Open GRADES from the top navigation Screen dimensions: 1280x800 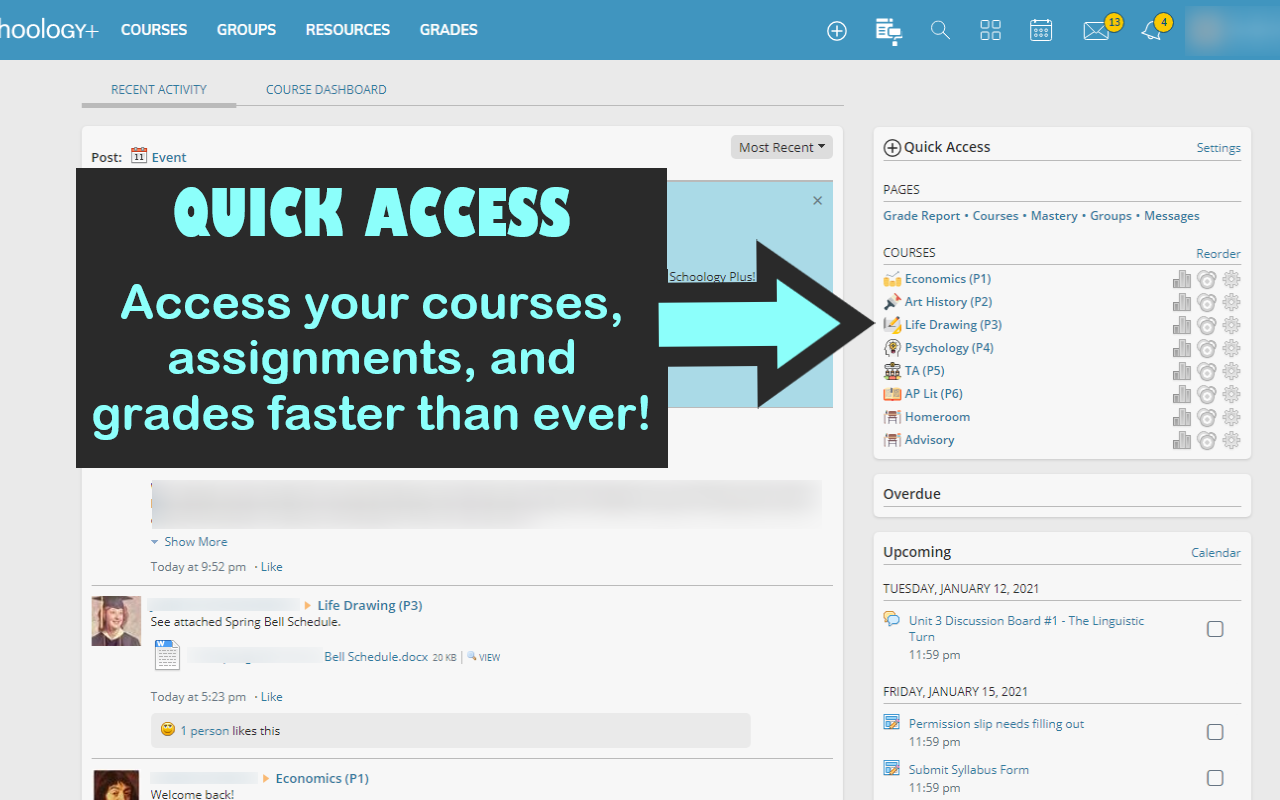pos(448,30)
